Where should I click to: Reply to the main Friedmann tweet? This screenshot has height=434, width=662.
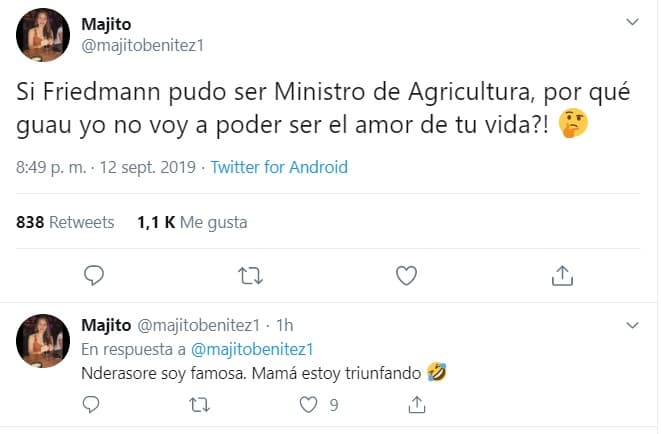[x=94, y=274]
